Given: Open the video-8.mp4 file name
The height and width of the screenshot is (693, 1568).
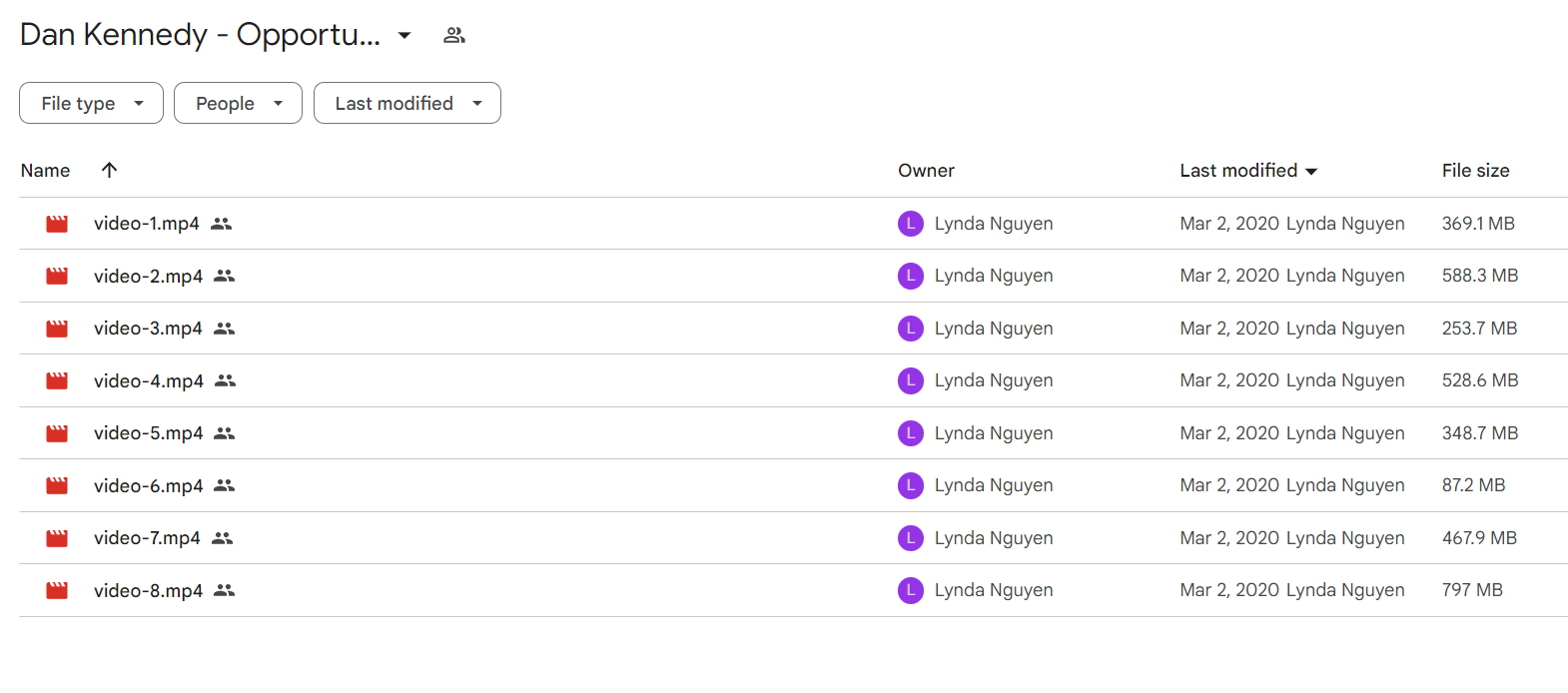Looking at the screenshot, I should click(148, 590).
